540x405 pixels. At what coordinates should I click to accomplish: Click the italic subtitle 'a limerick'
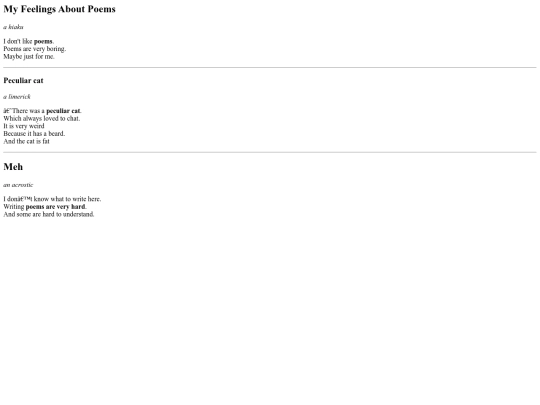click(17, 97)
